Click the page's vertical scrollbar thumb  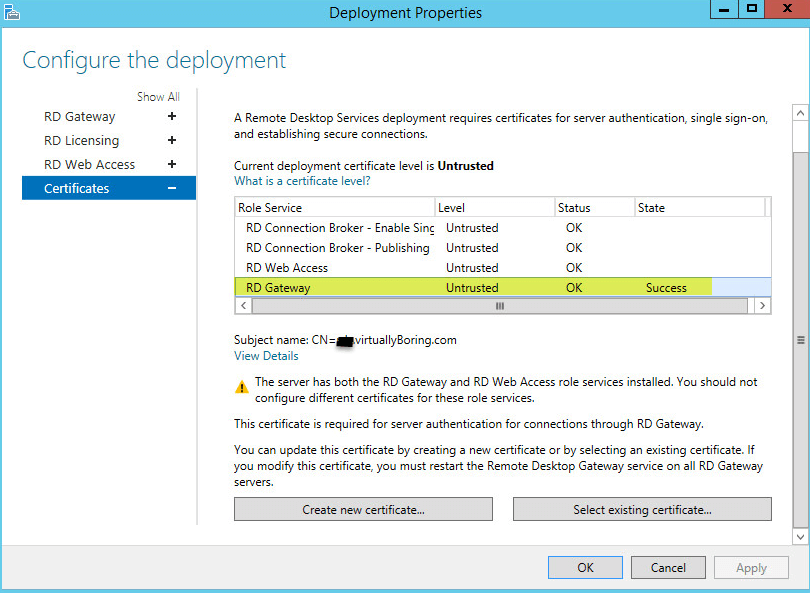pyautogui.click(x=800, y=339)
